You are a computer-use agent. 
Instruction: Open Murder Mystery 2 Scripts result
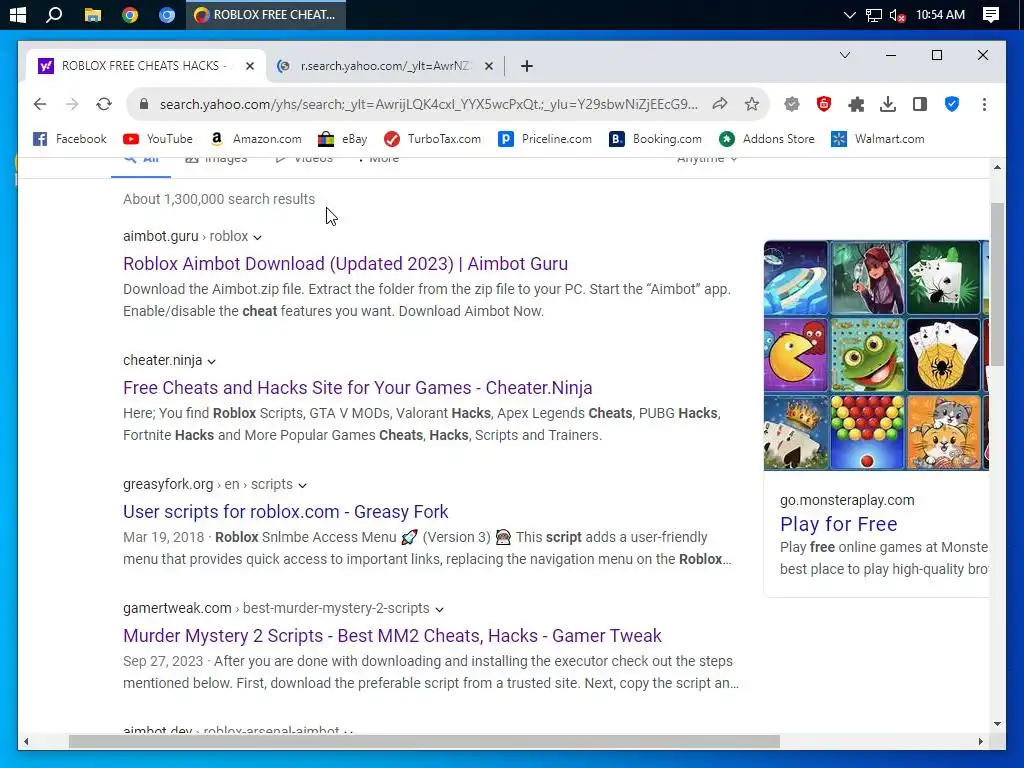click(392, 636)
